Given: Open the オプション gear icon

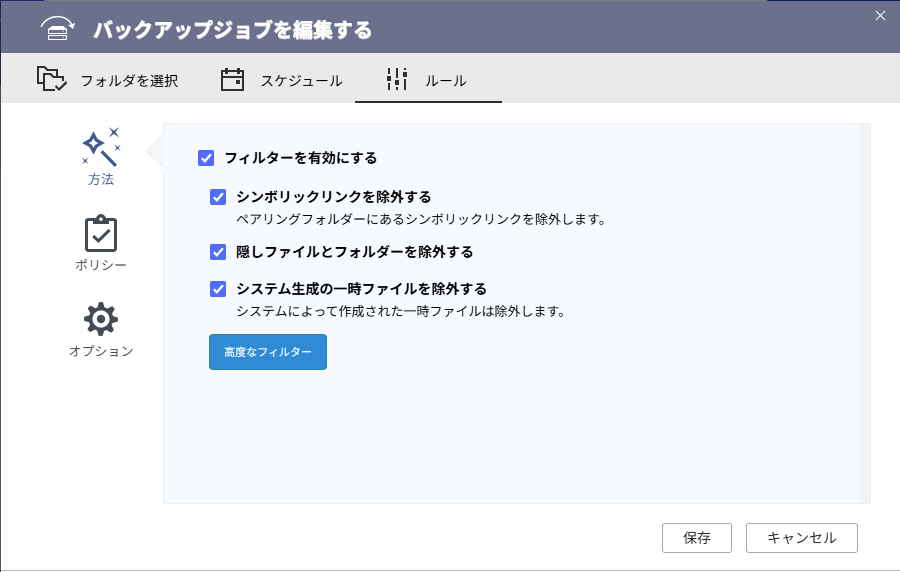Looking at the screenshot, I should click(x=100, y=320).
